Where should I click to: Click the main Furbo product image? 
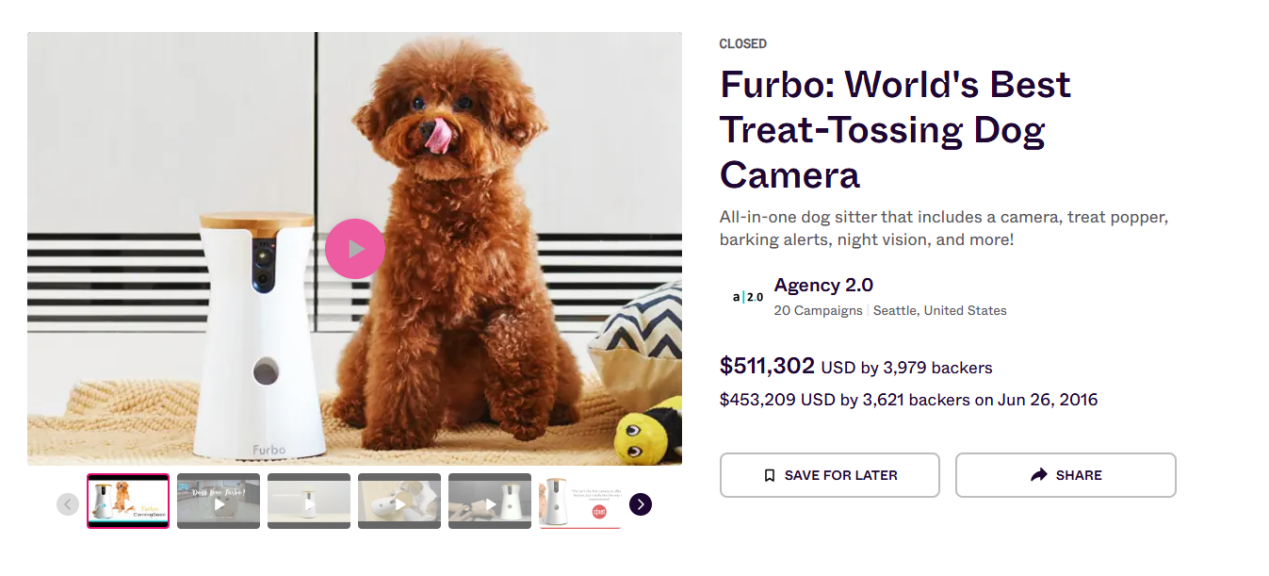[500, 330]
